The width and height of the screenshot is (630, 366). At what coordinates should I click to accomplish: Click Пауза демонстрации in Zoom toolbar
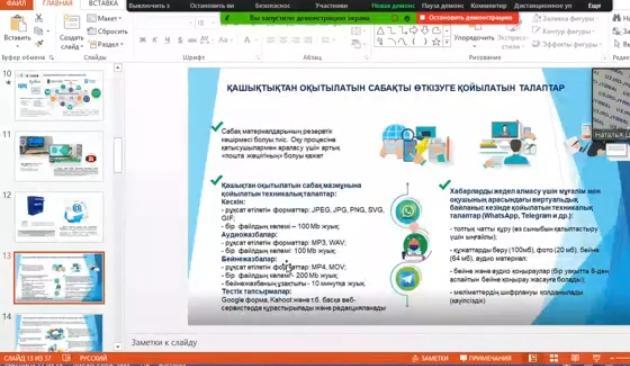442,6
